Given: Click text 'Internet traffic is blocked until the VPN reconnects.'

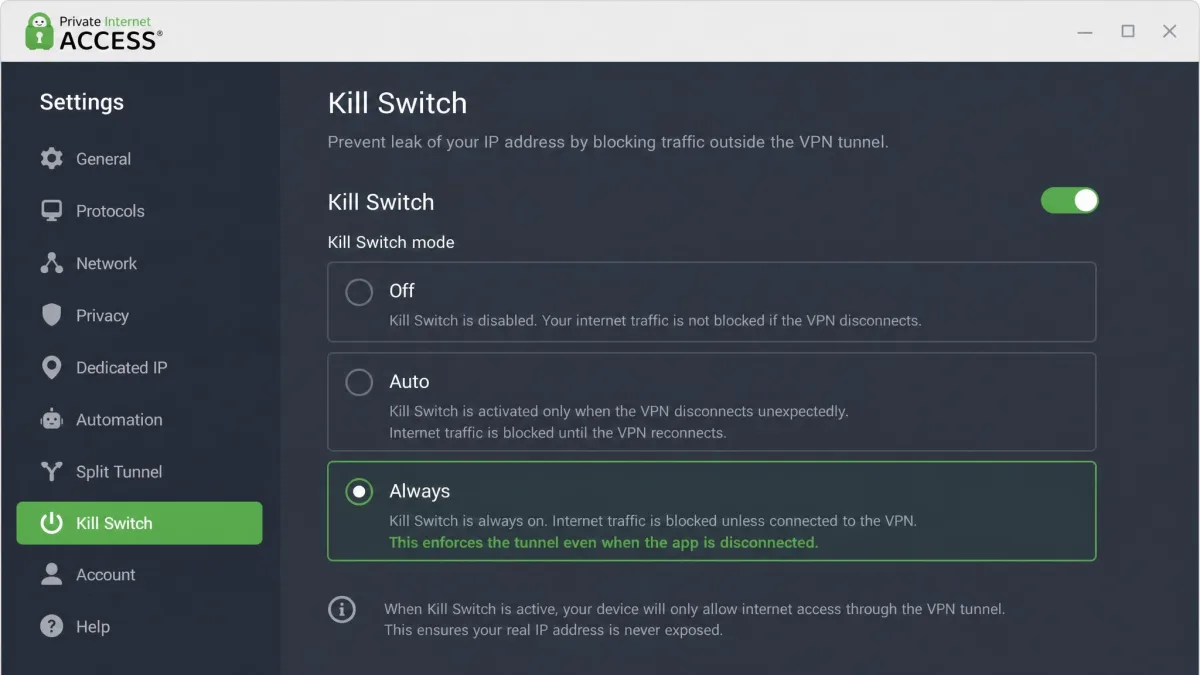Looking at the screenshot, I should pyautogui.click(x=558, y=433).
